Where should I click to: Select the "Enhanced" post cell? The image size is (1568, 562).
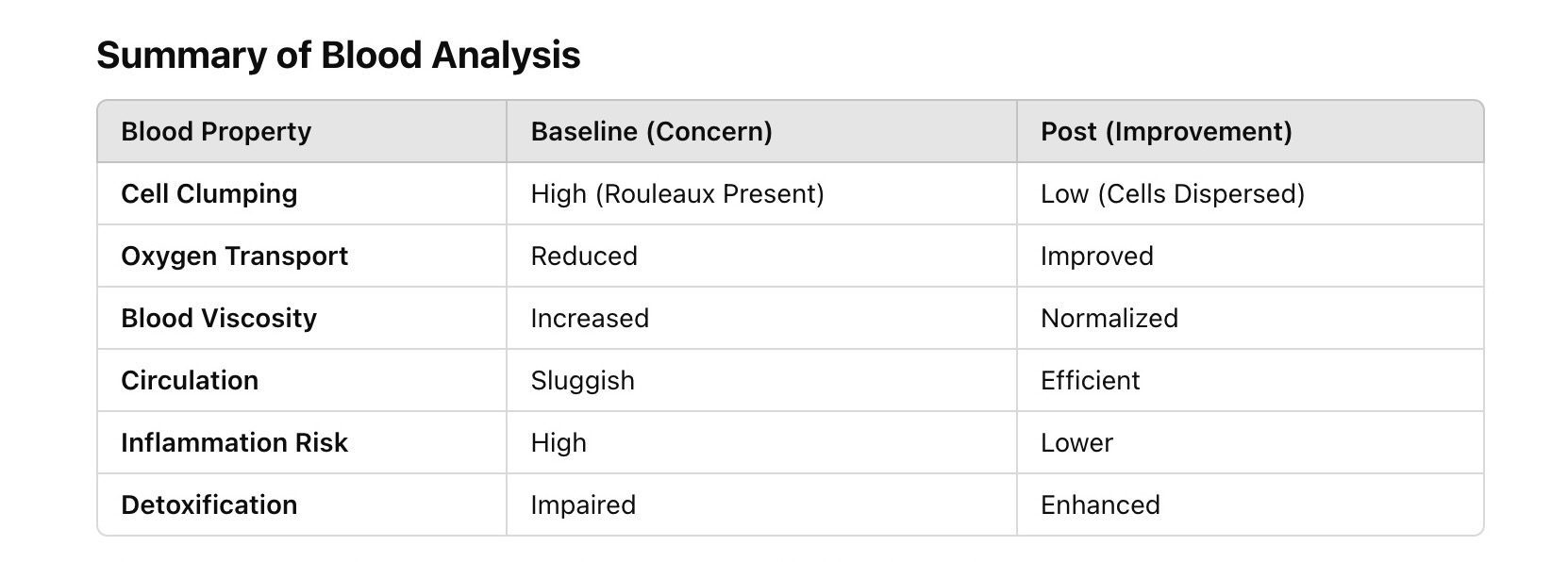coord(1100,505)
